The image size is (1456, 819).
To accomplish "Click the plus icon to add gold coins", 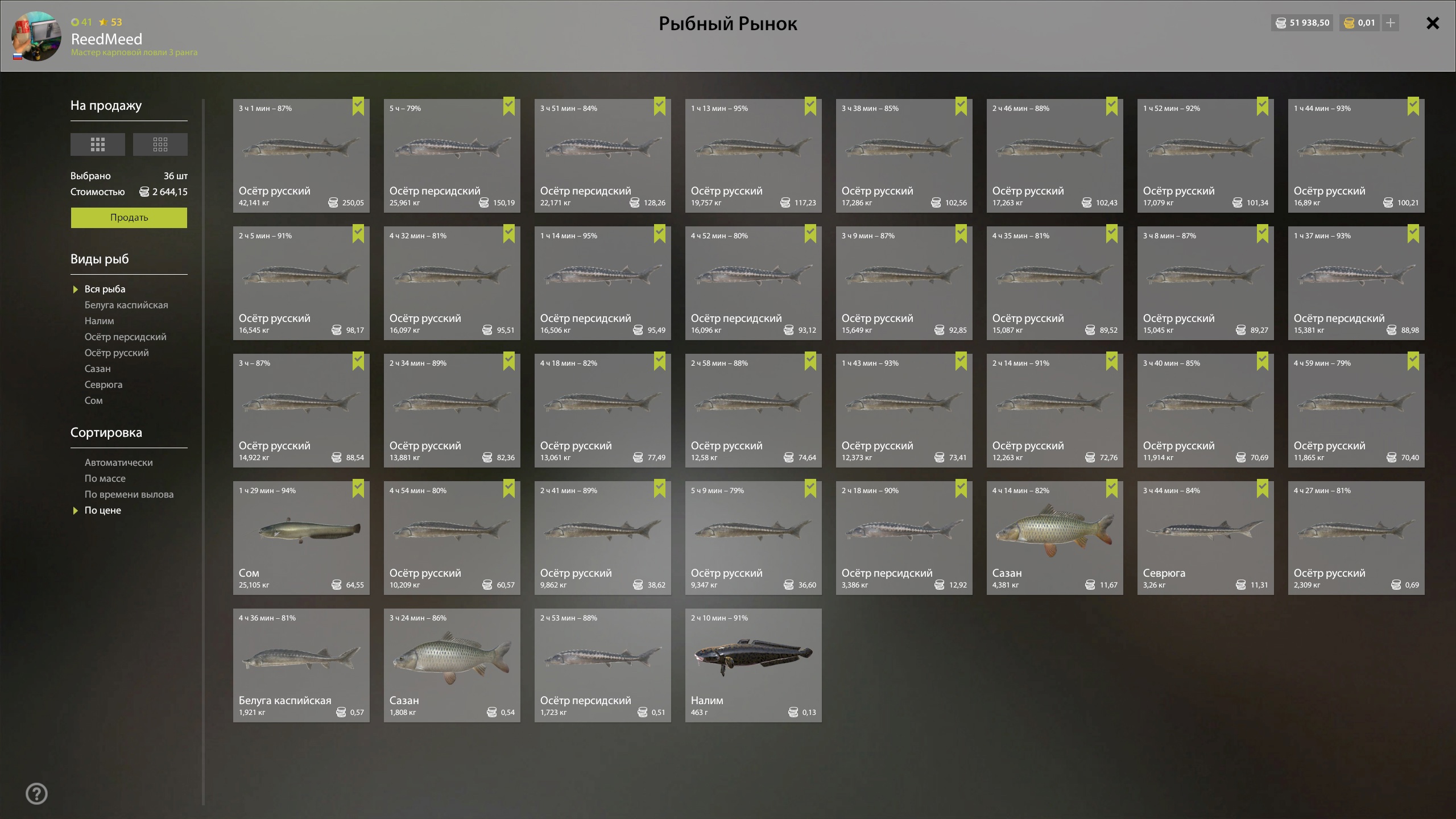I will click(x=1391, y=23).
